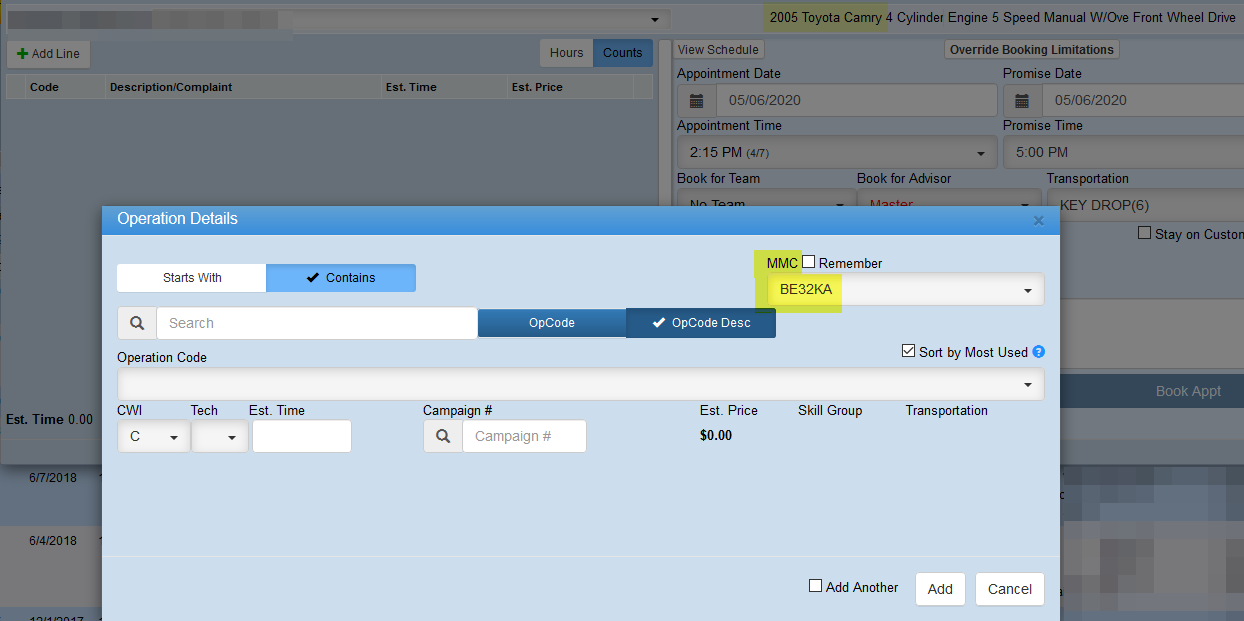Screen dimensions: 1244x621
Task: Close the Operation Details dialog with X
Action: point(1038,220)
